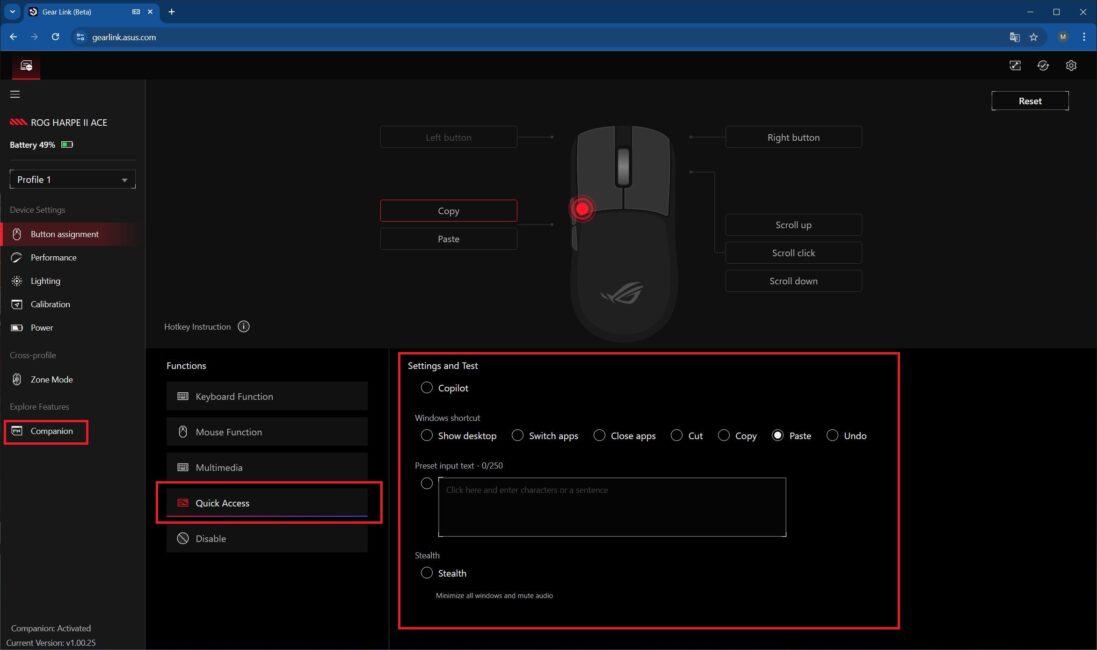Select Multimedia function category

point(267,467)
